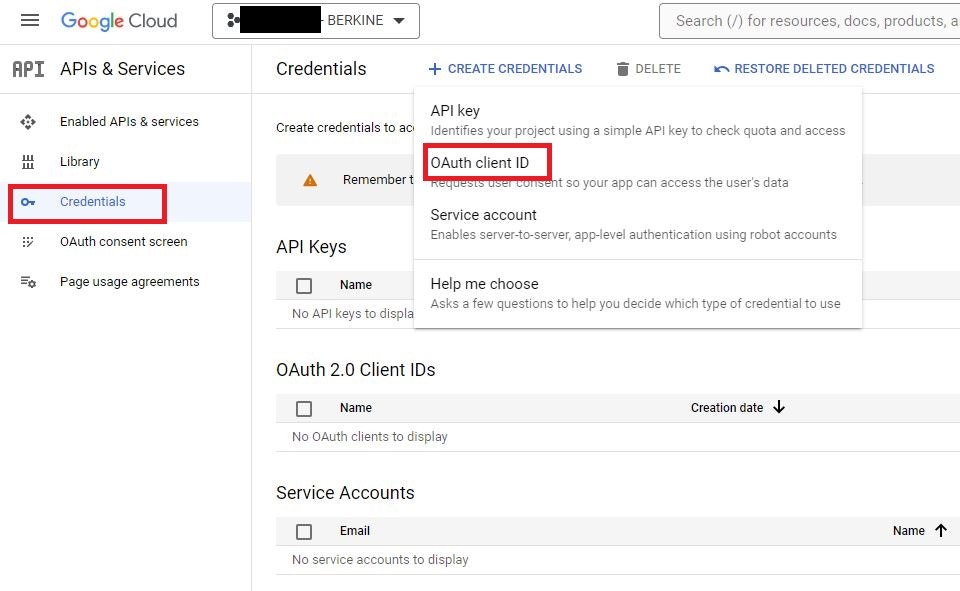Screen dimensions: 960x591
Task: Click the Credentials key icon
Action: pyautogui.click(x=28, y=201)
